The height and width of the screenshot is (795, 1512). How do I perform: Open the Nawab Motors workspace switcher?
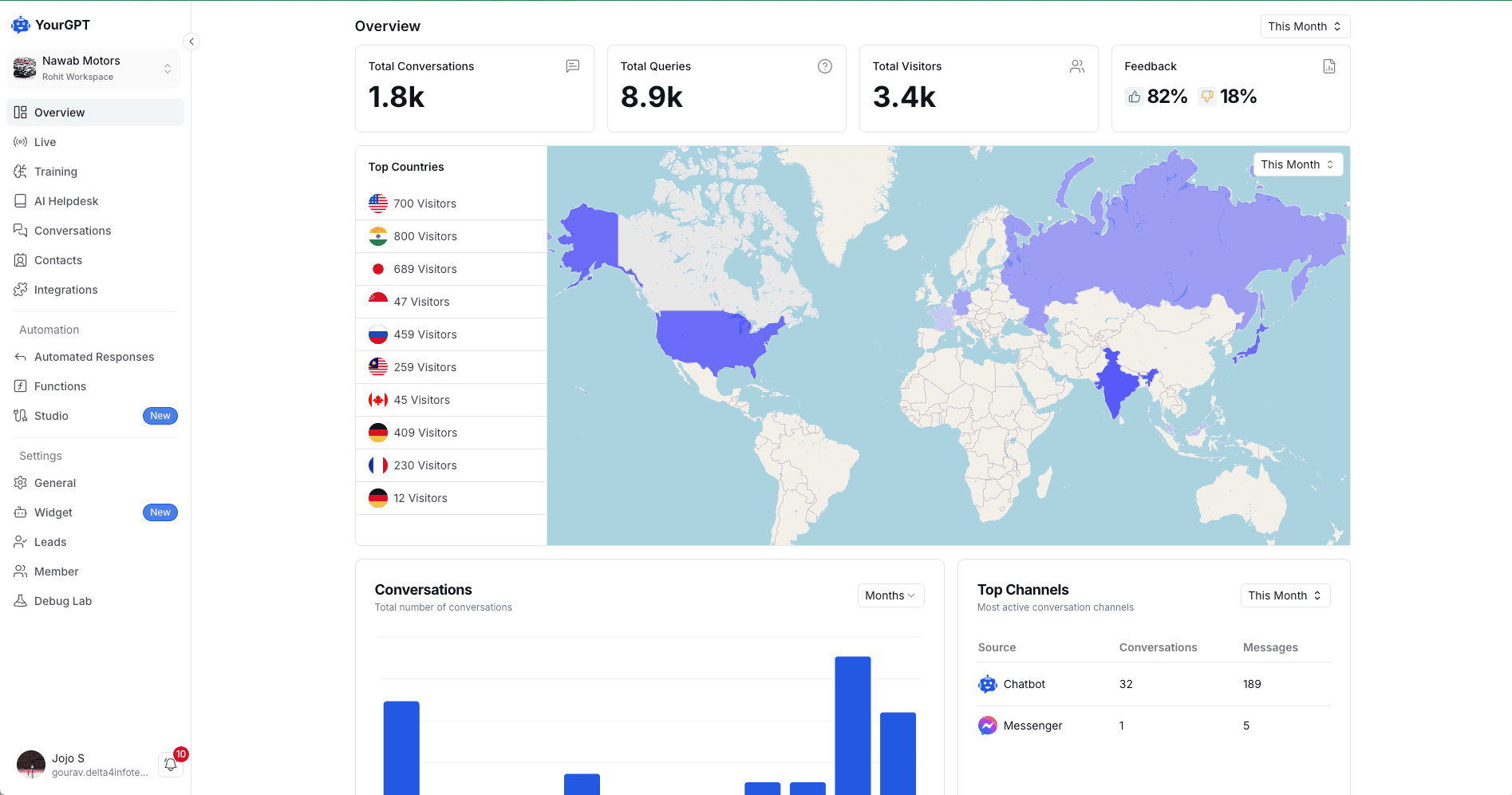click(x=94, y=69)
